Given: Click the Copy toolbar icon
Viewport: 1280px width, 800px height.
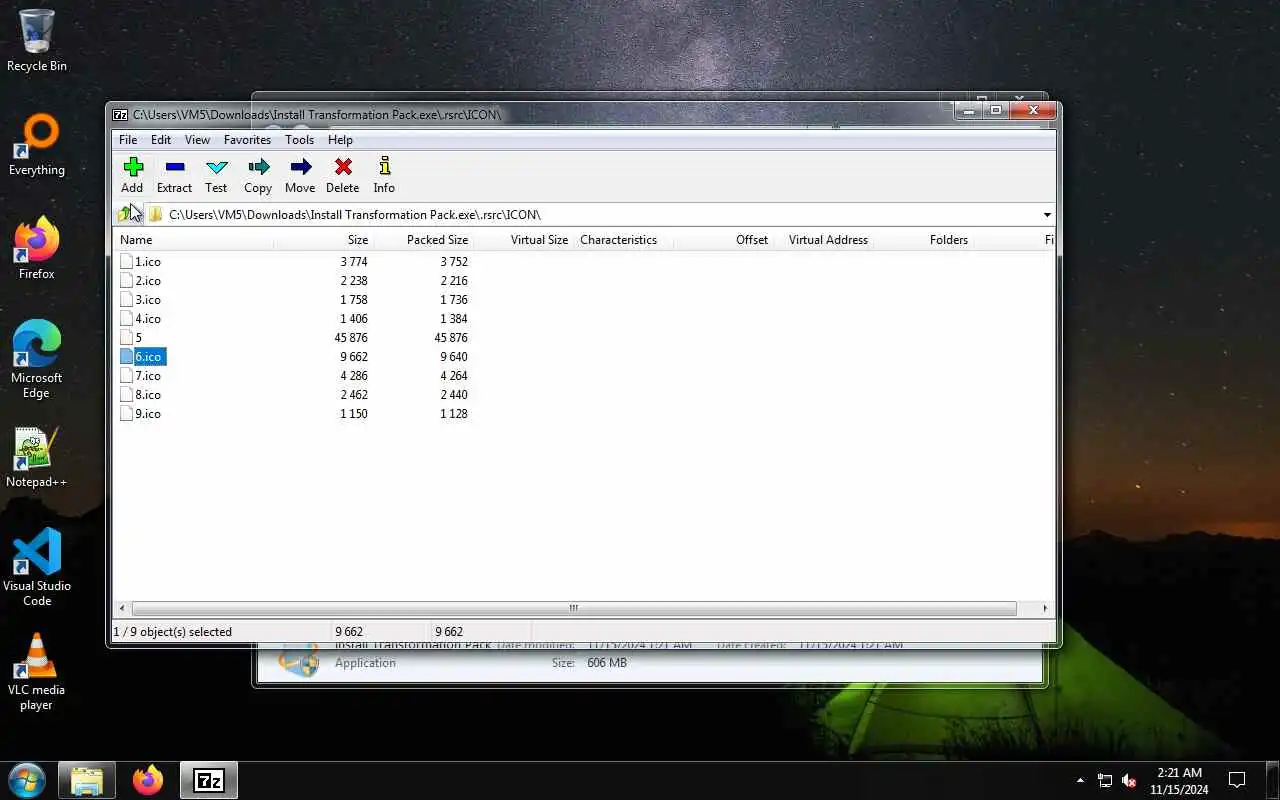Looking at the screenshot, I should (x=258, y=167).
